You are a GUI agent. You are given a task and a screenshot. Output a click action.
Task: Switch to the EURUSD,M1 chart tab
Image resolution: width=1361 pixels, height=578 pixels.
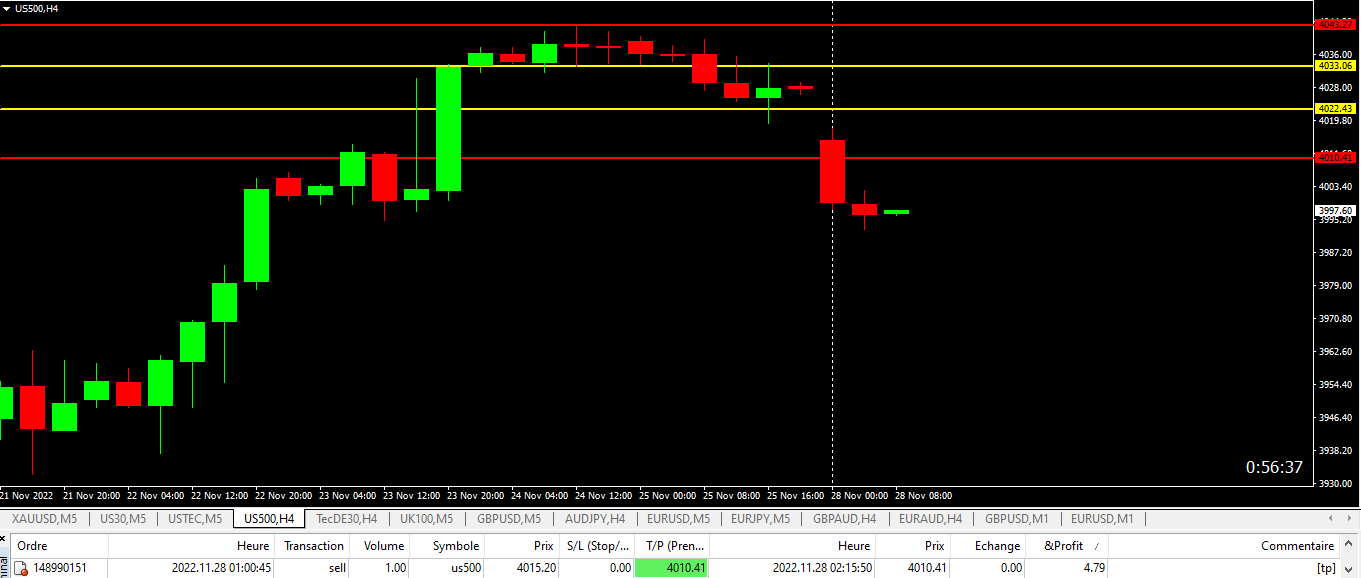1101,518
